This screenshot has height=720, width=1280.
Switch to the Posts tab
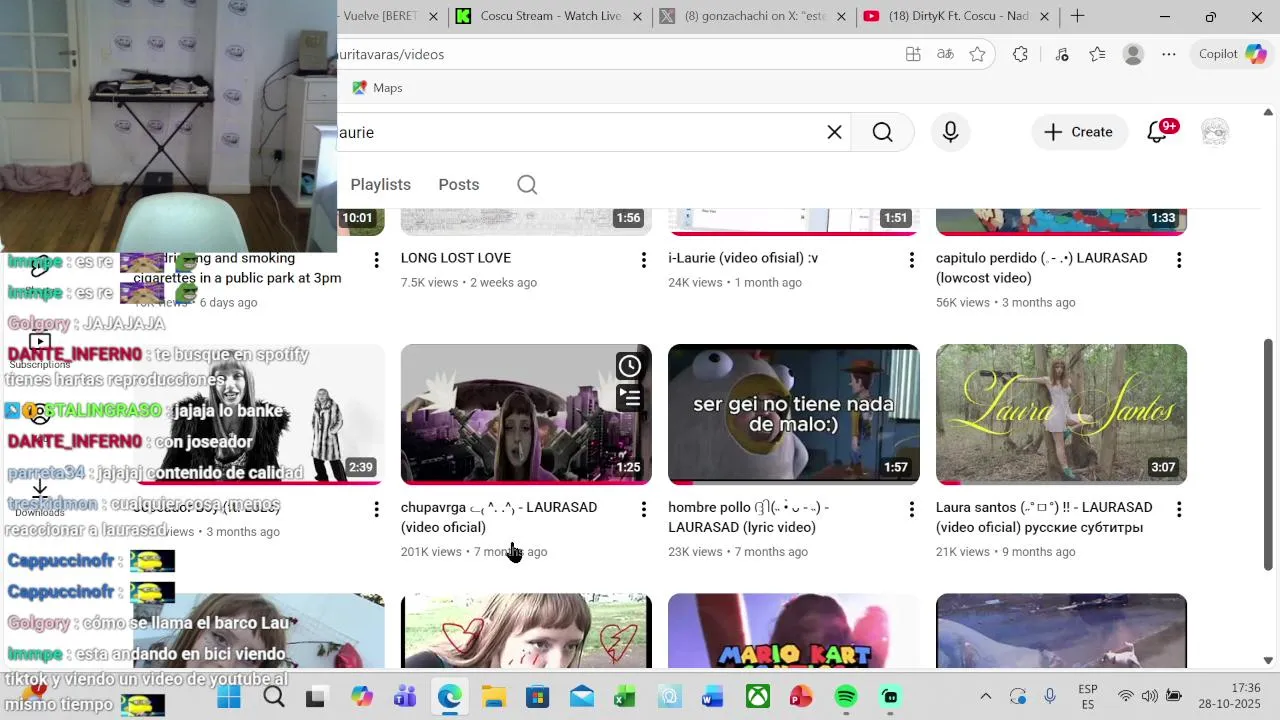point(459,185)
